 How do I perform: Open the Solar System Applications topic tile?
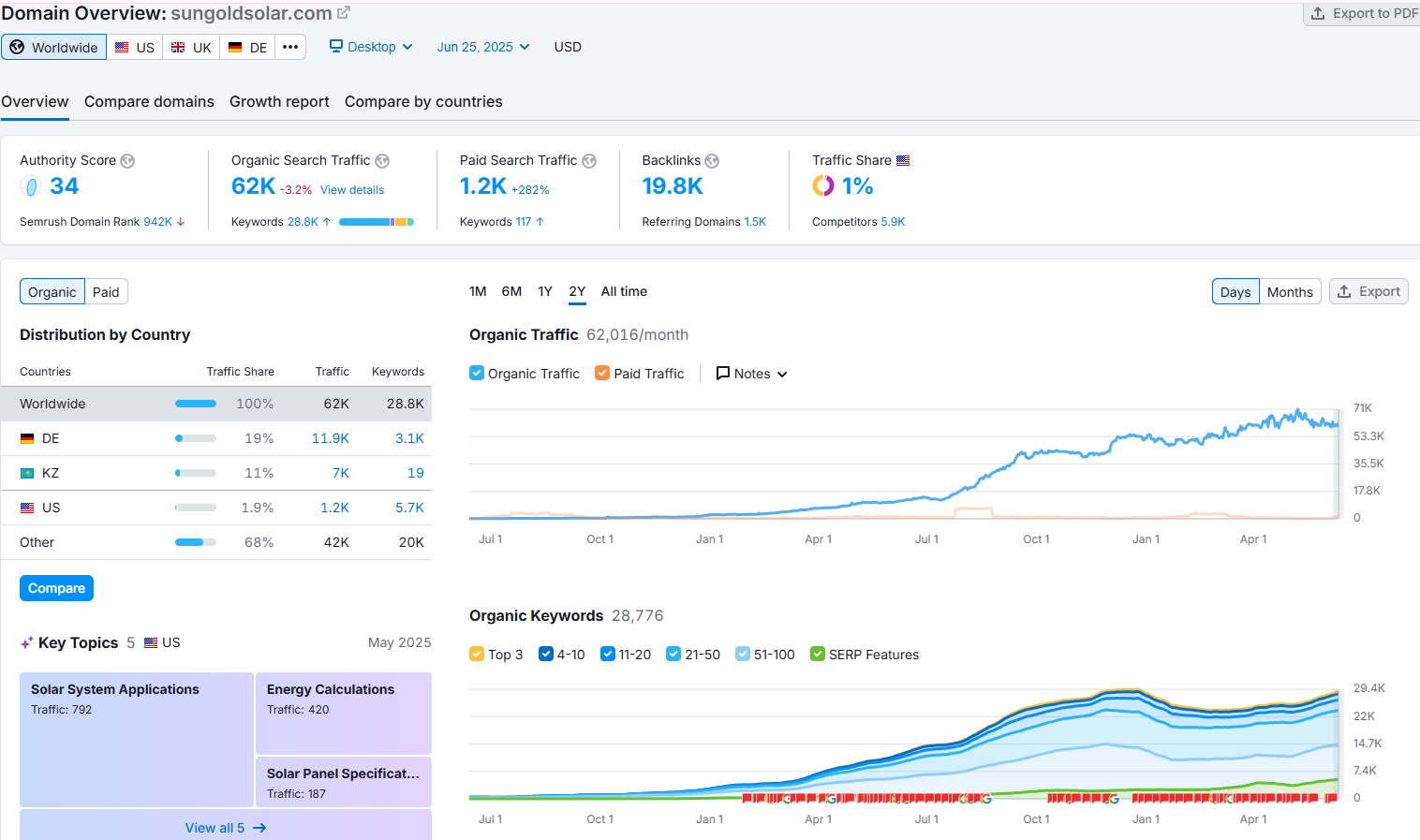click(137, 740)
